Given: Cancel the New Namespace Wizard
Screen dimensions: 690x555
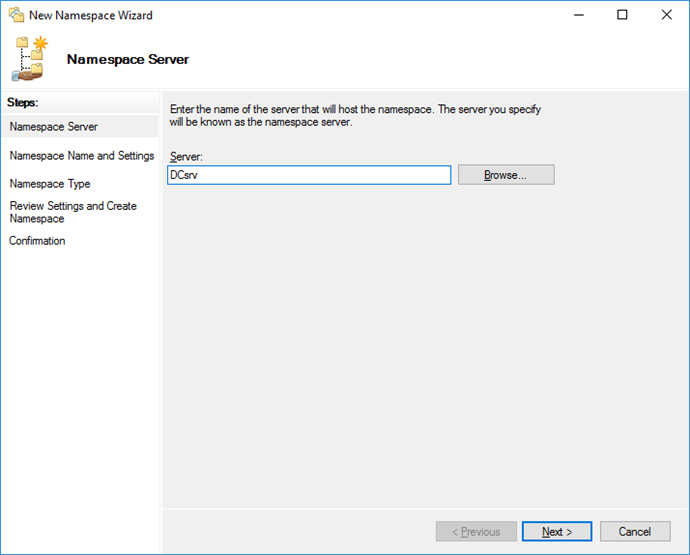Looking at the screenshot, I should [x=635, y=532].
